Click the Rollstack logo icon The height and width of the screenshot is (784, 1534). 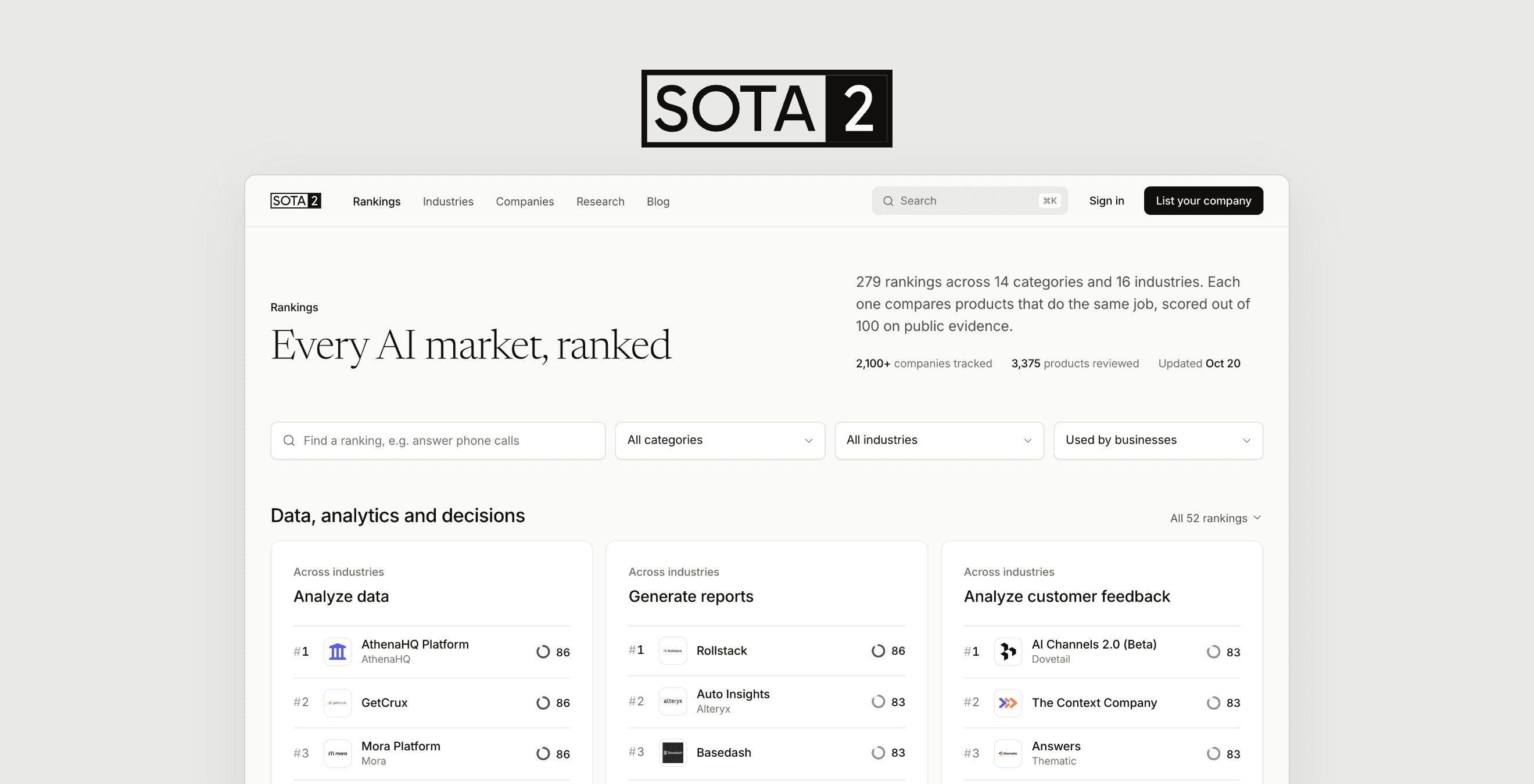coord(673,650)
